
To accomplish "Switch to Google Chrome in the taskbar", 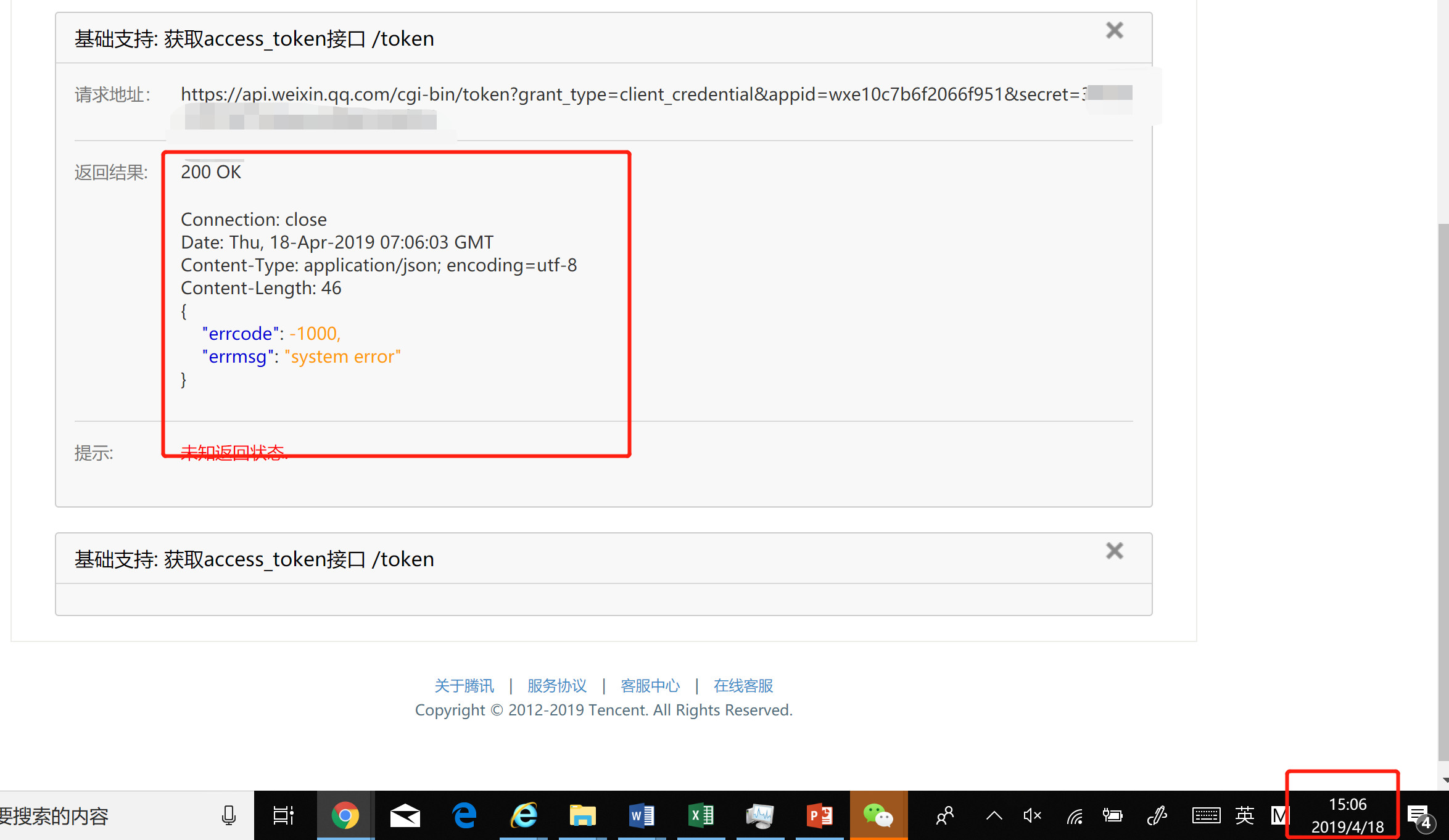I will [345, 816].
